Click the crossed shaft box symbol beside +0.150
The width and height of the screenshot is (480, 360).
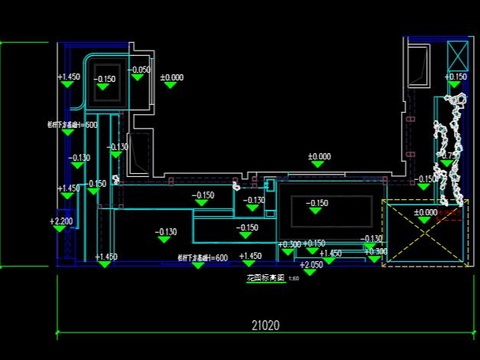458,56
